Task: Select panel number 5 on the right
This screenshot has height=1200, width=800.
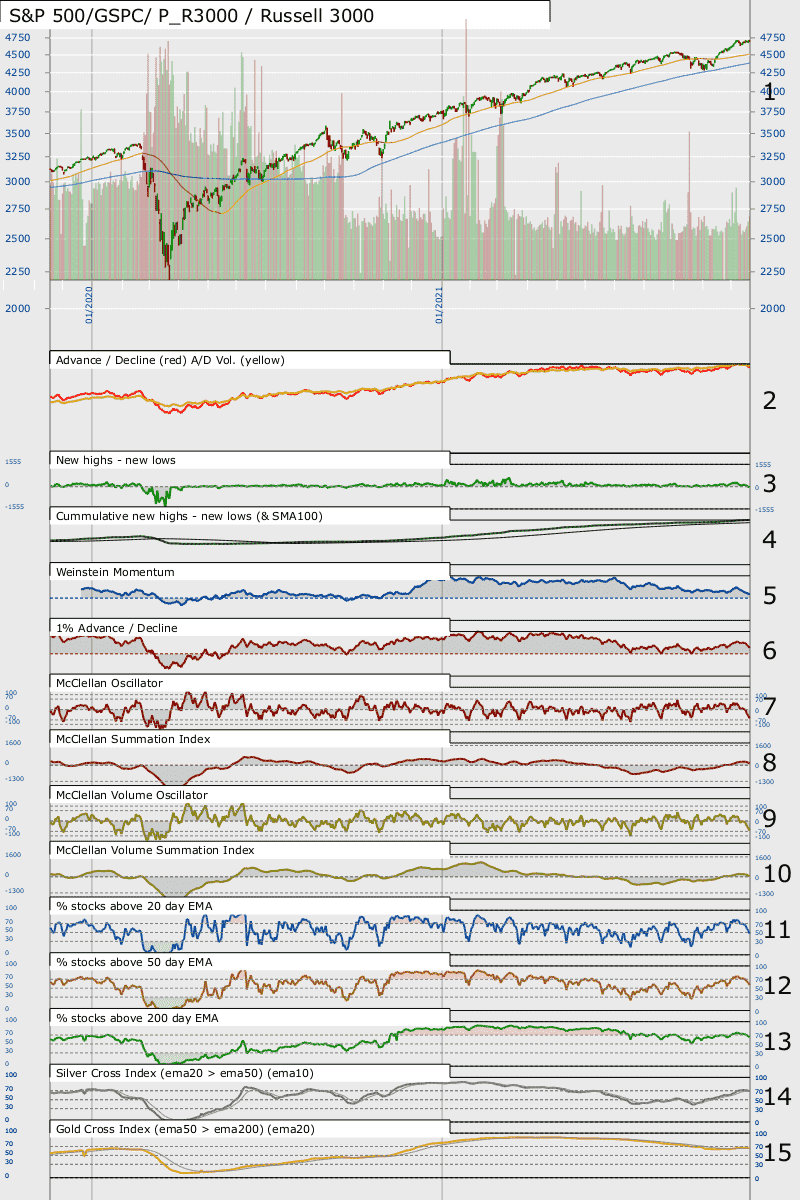Action: [x=769, y=596]
